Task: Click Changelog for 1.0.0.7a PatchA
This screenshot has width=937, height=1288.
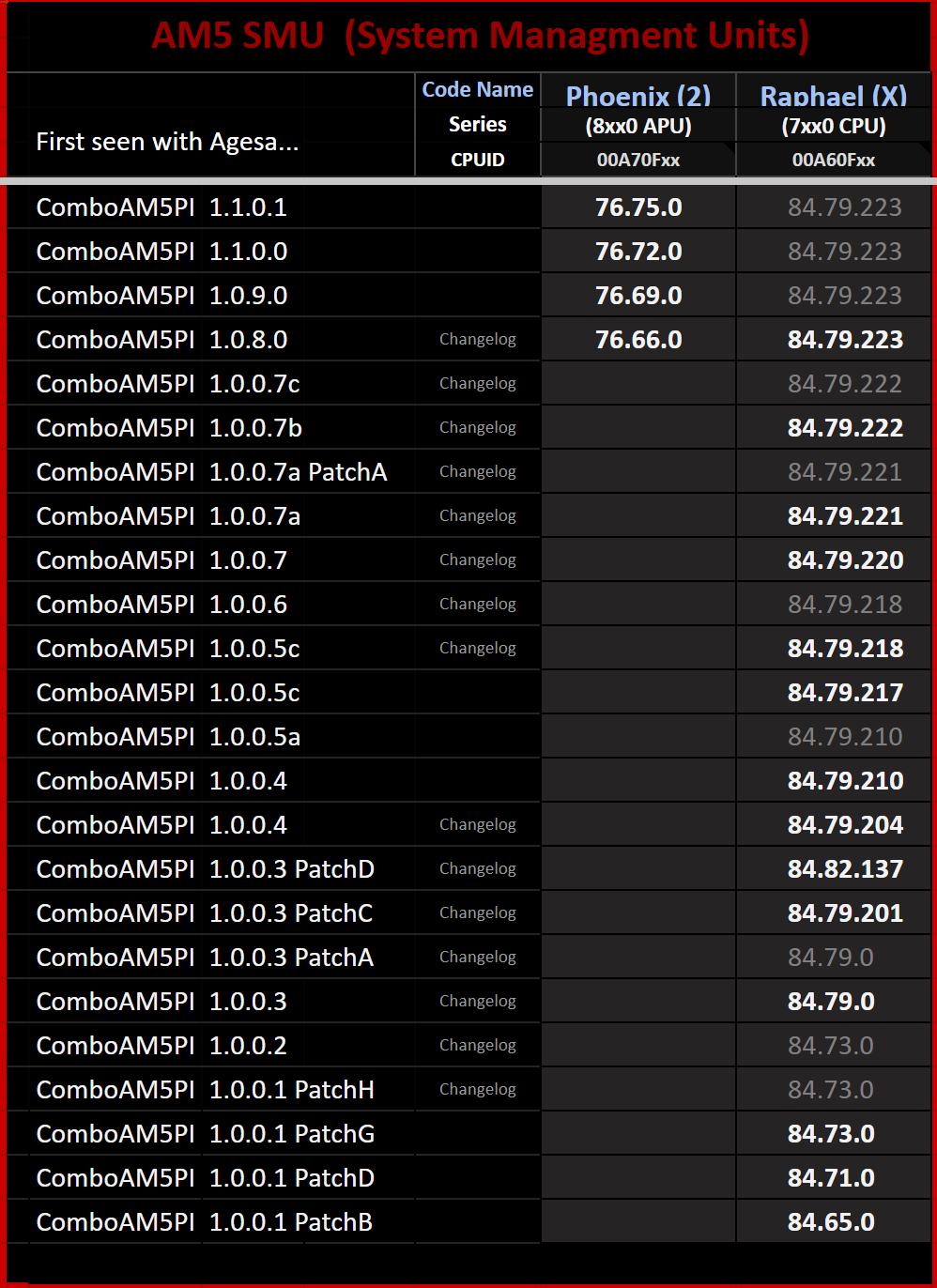Action: point(477,471)
